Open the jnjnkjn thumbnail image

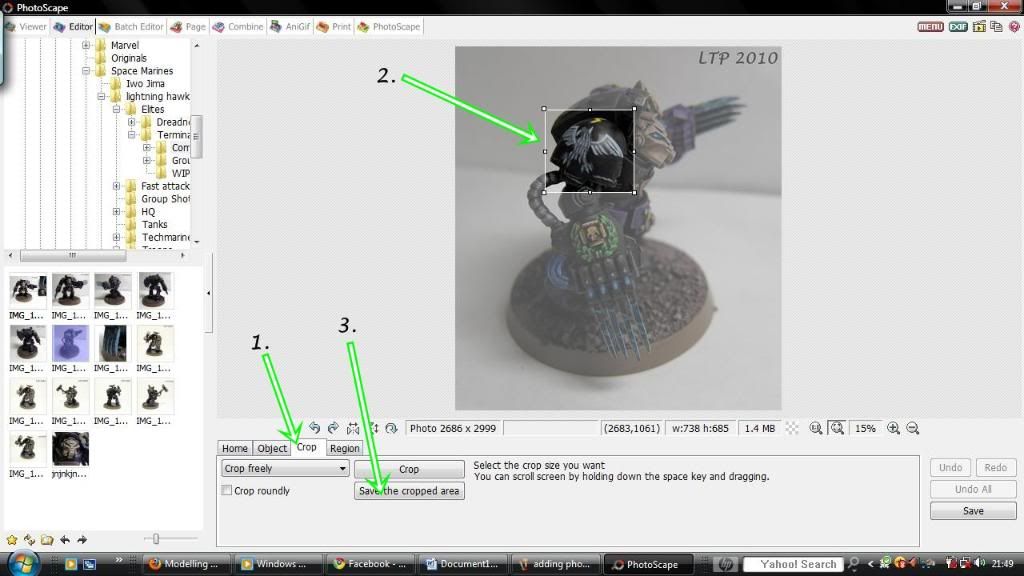coord(70,449)
